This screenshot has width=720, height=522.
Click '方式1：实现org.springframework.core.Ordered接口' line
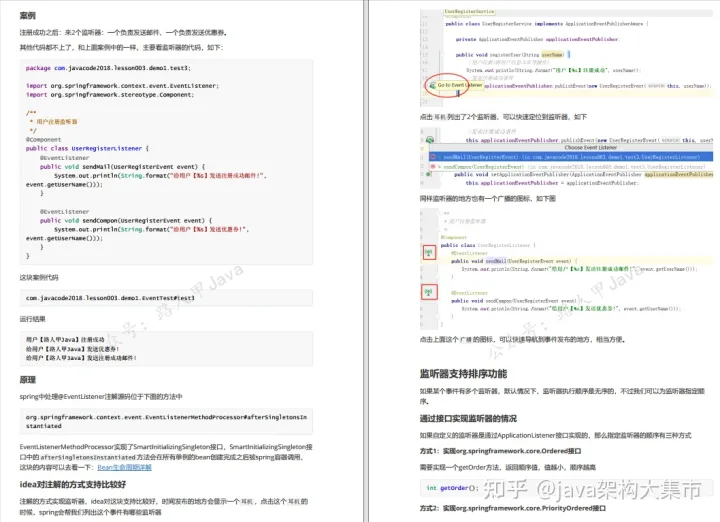[x=501, y=451]
